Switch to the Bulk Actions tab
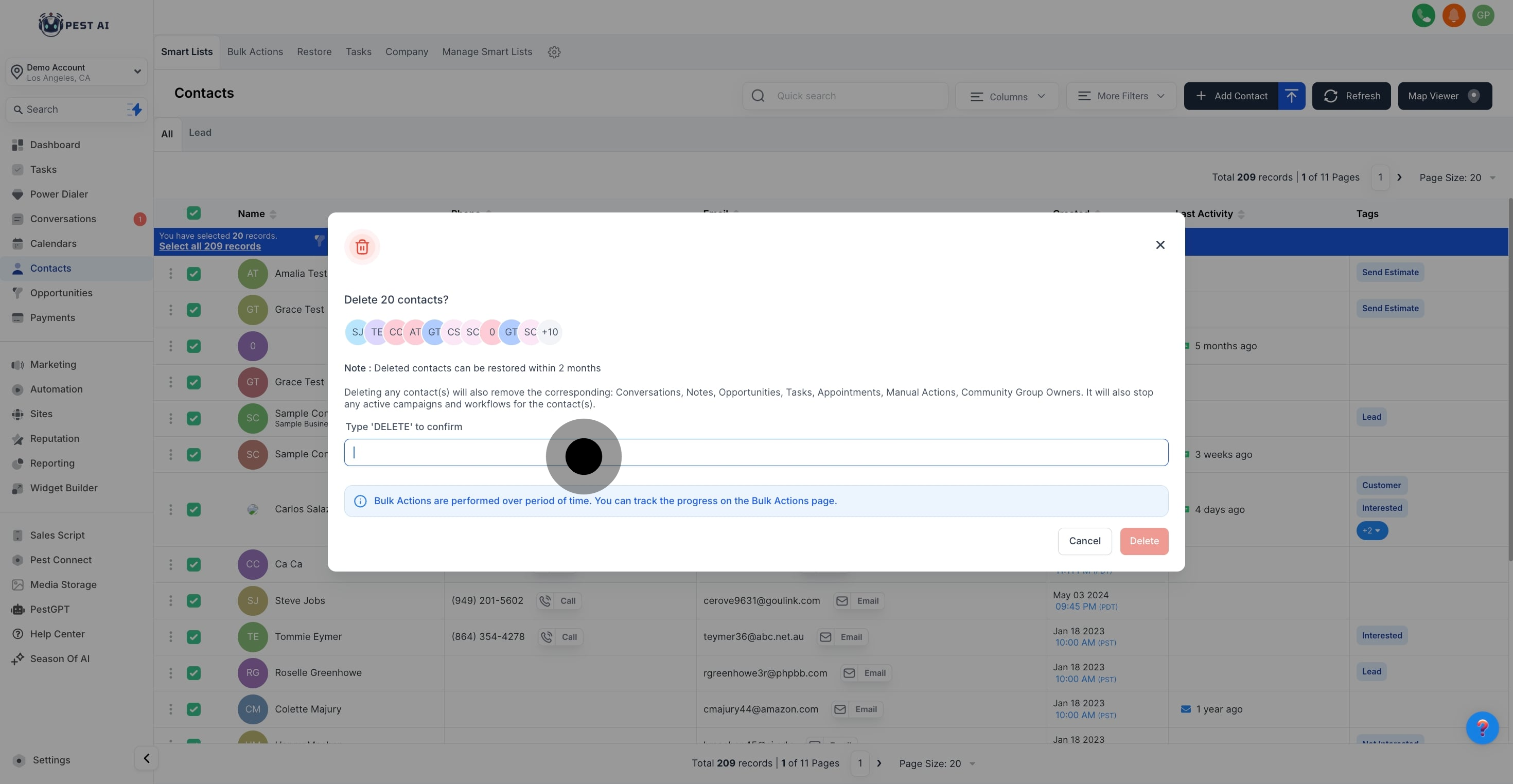The image size is (1513, 784). pyautogui.click(x=255, y=51)
